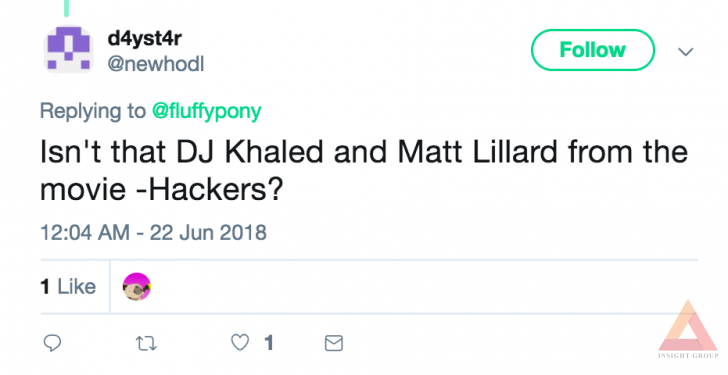Click the Replying to label
Viewport: 728px width, 375px height.
click(x=93, y=111)
